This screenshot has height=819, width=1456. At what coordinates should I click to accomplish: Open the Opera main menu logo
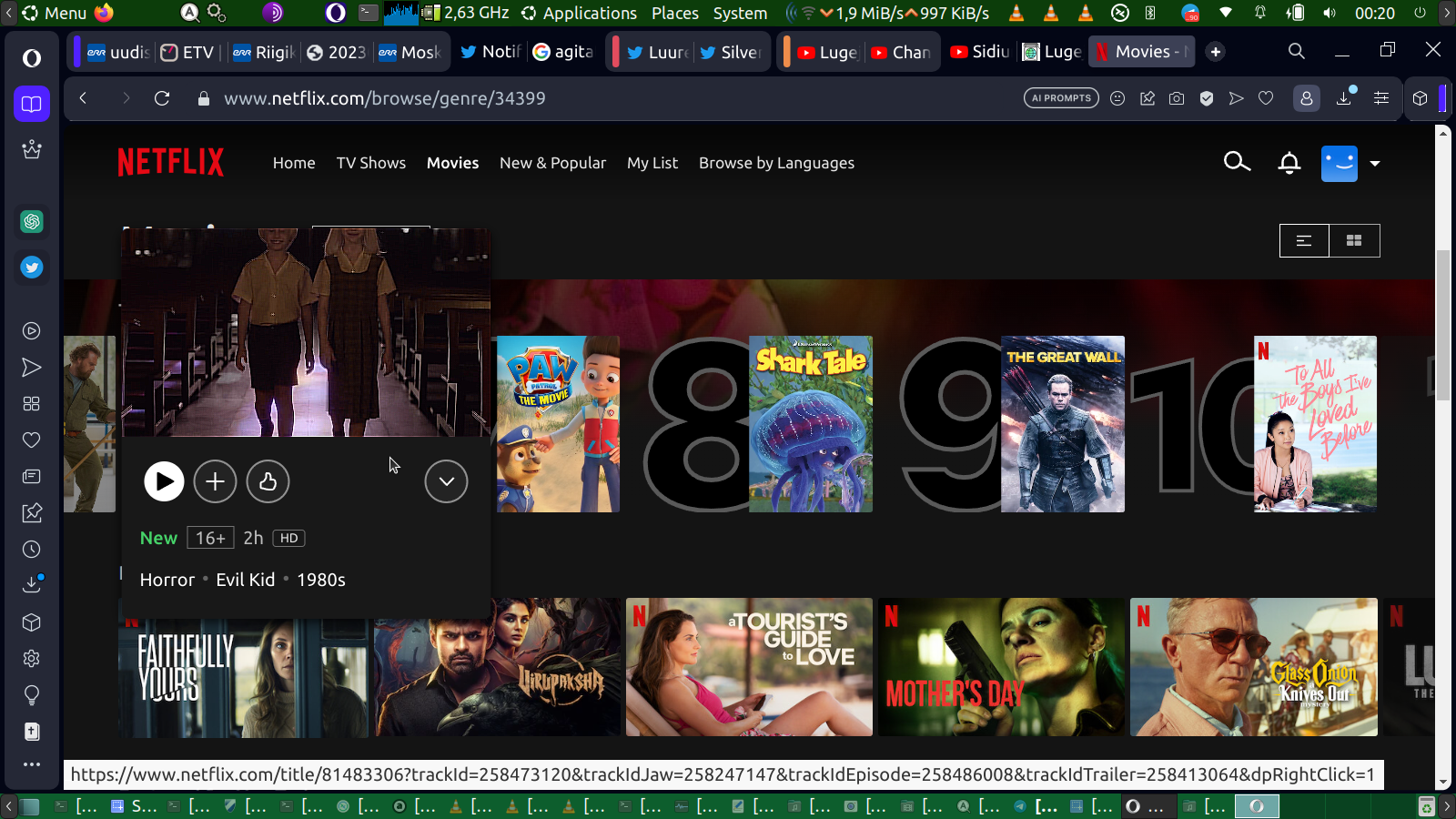pos(32,58)
